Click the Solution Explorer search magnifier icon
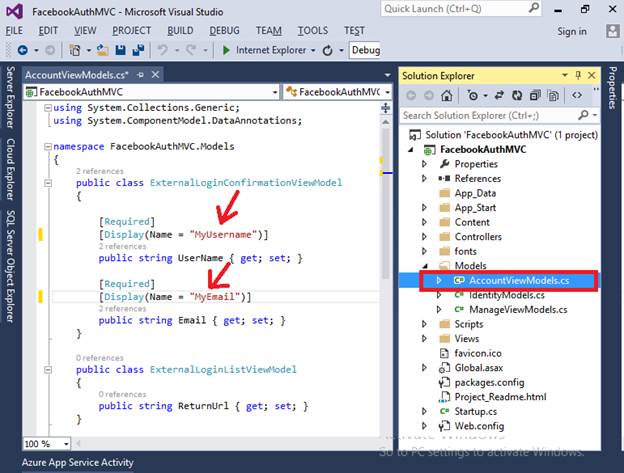The width and height of the screenshot is (624, 473). coord(583,115)
